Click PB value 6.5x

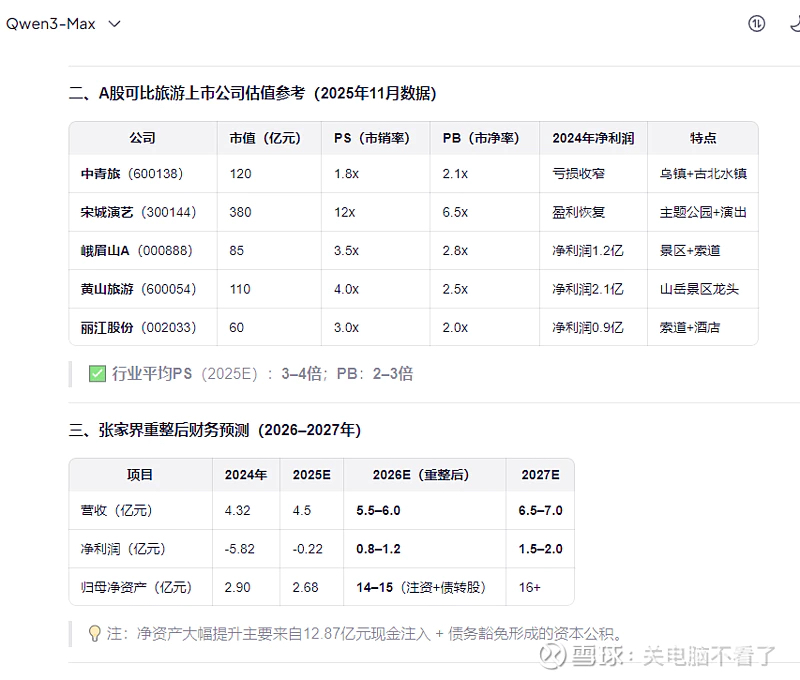(x=455, y=212)
